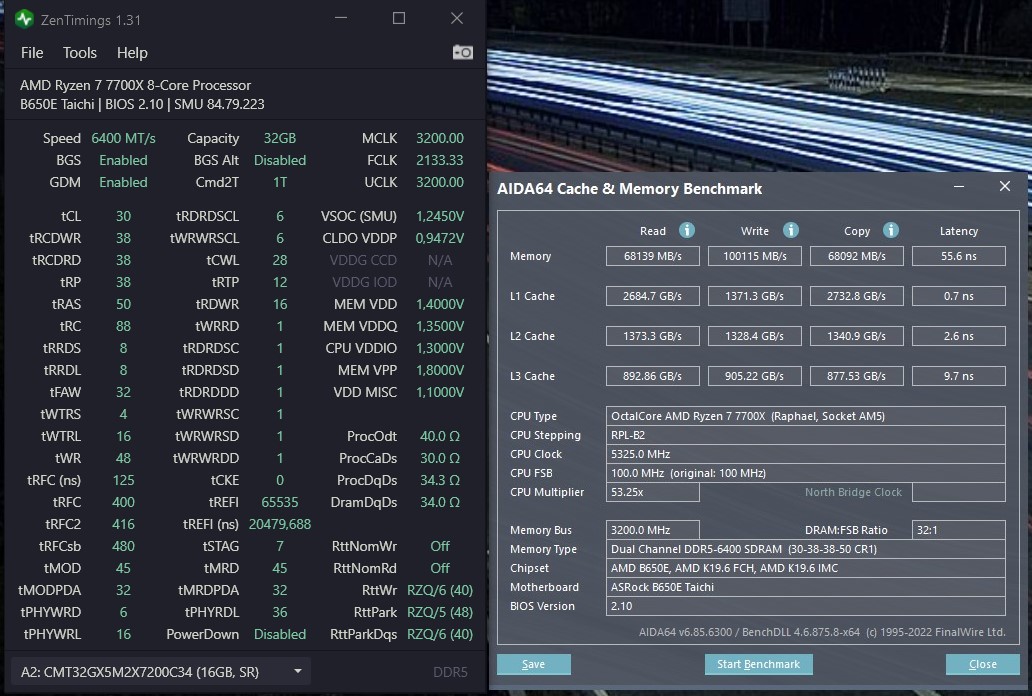Click the Close button in AIDA64
The image size is (1032, 696).
point(982,664)
